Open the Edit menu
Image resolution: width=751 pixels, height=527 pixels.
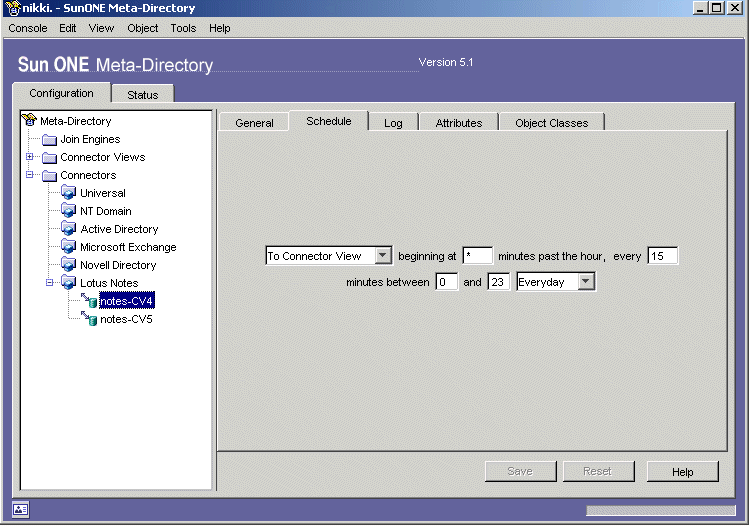[68, 28]
